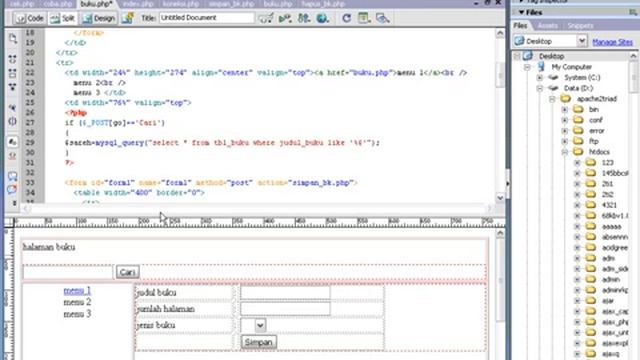The image size is (640, 360).
Task: Click the Remove Comment icon
Action: click(x=13, y=189)
